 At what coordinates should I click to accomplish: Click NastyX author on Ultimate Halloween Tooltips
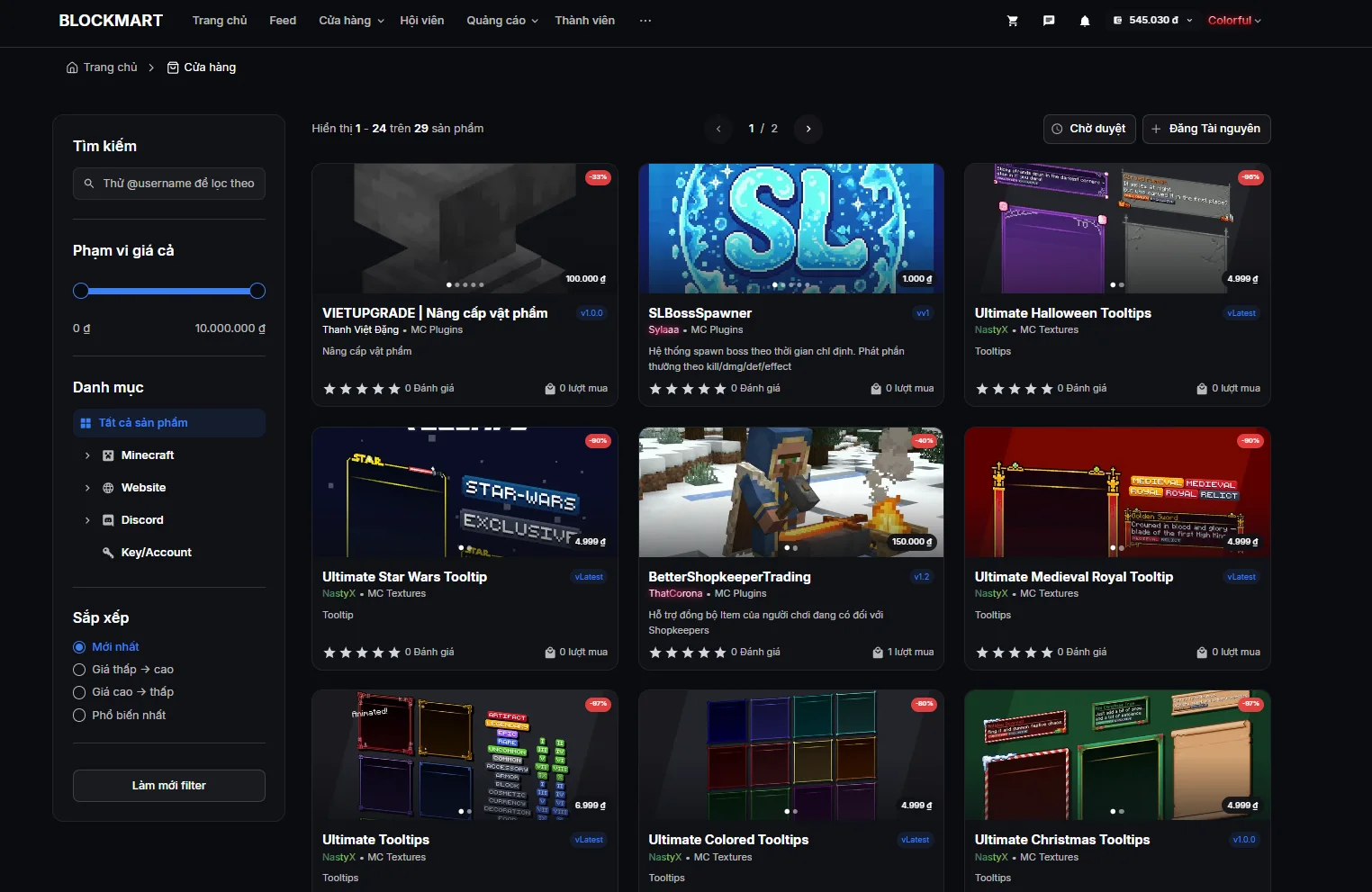991,330
